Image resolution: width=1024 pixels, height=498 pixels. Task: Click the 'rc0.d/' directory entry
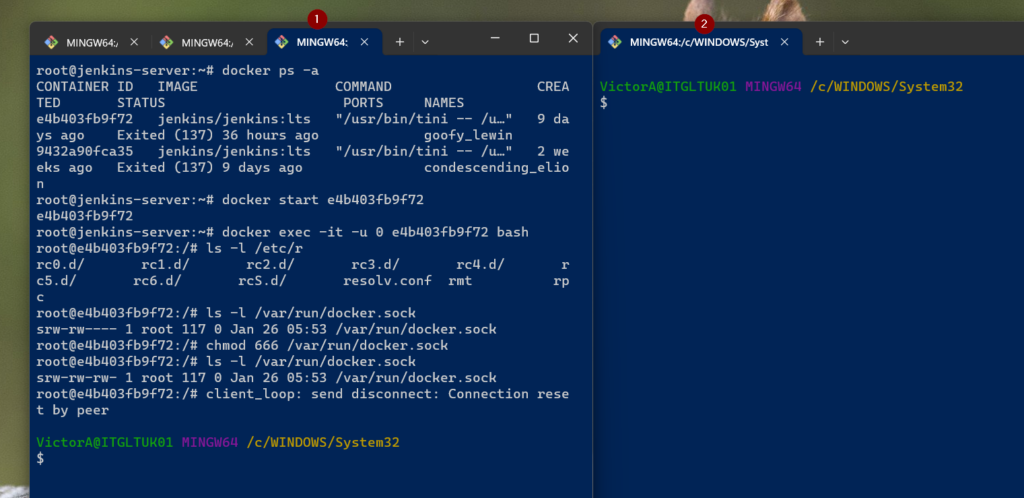pos(60,264)
